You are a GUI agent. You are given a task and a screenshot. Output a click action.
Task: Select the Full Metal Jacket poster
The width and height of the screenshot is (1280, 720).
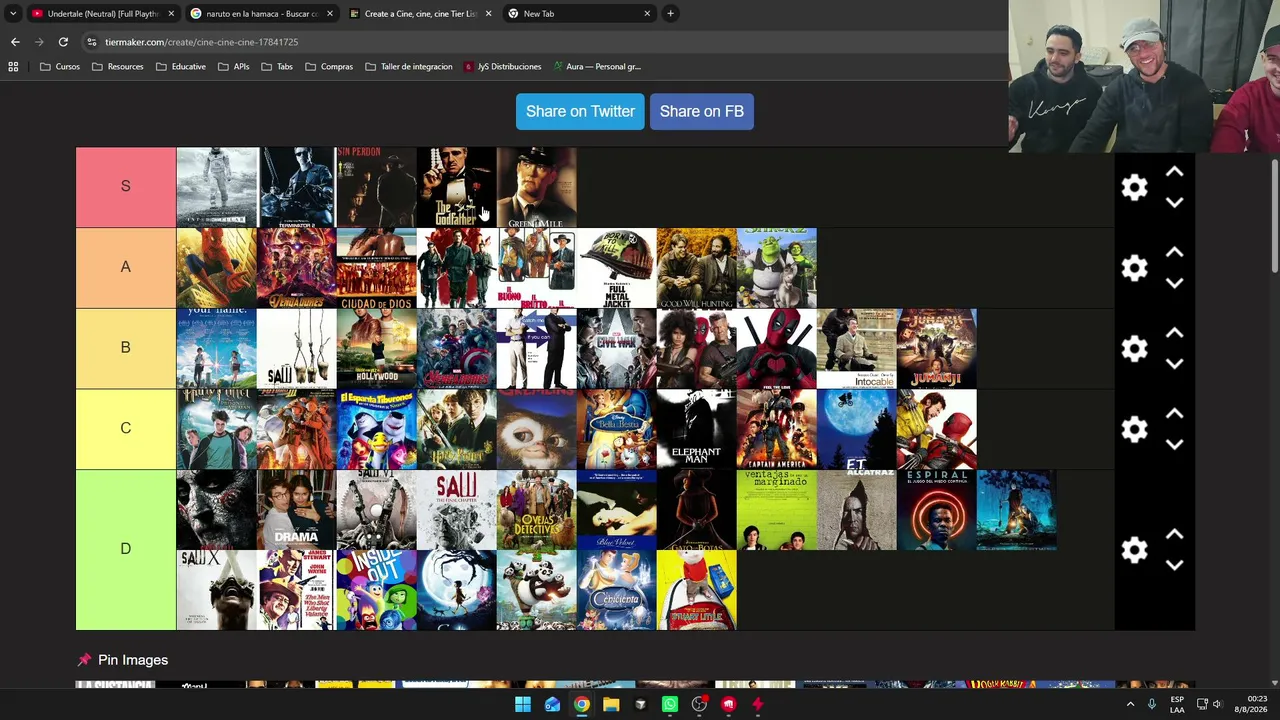(616, 268)
